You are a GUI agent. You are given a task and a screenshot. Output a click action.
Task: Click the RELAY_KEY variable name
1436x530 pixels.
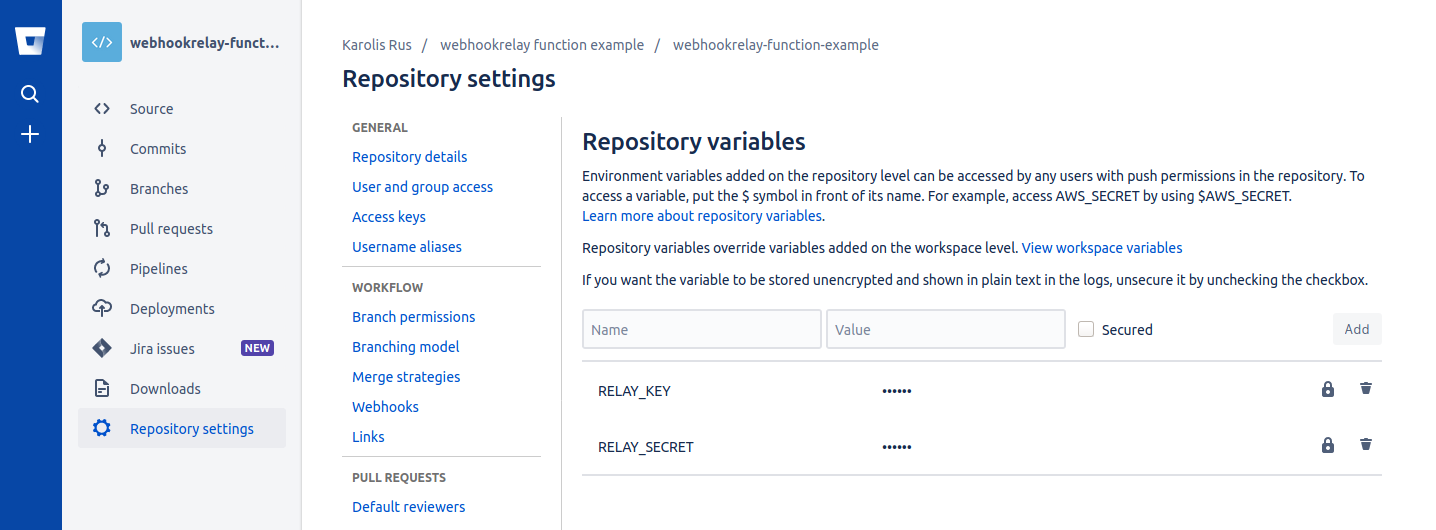click(x=634, y=391)
